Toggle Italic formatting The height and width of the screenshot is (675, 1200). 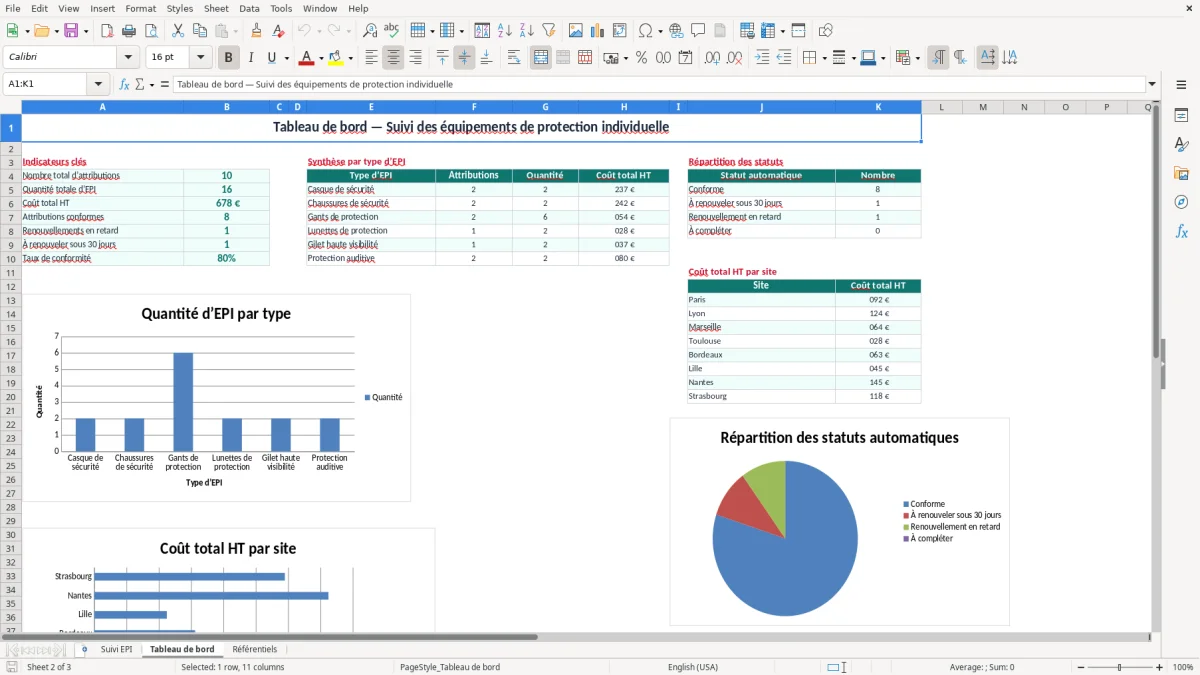(251, 58)
